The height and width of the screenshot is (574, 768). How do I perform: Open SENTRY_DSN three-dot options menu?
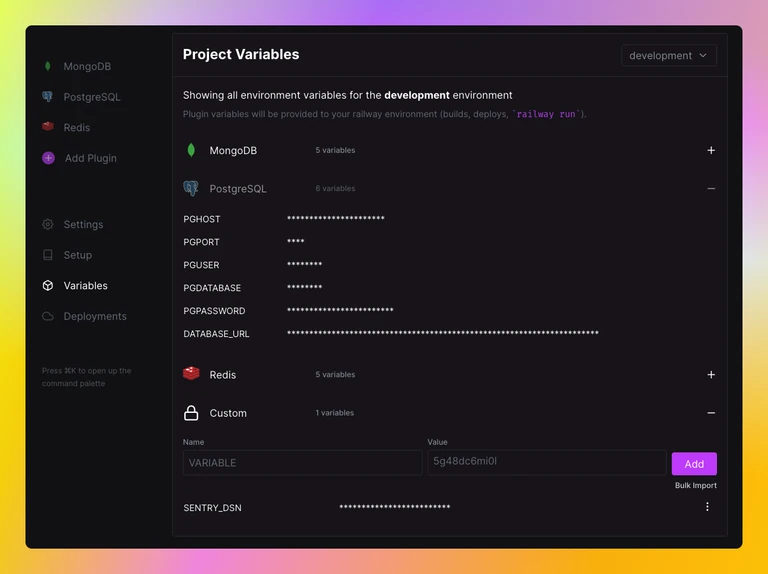707,507
